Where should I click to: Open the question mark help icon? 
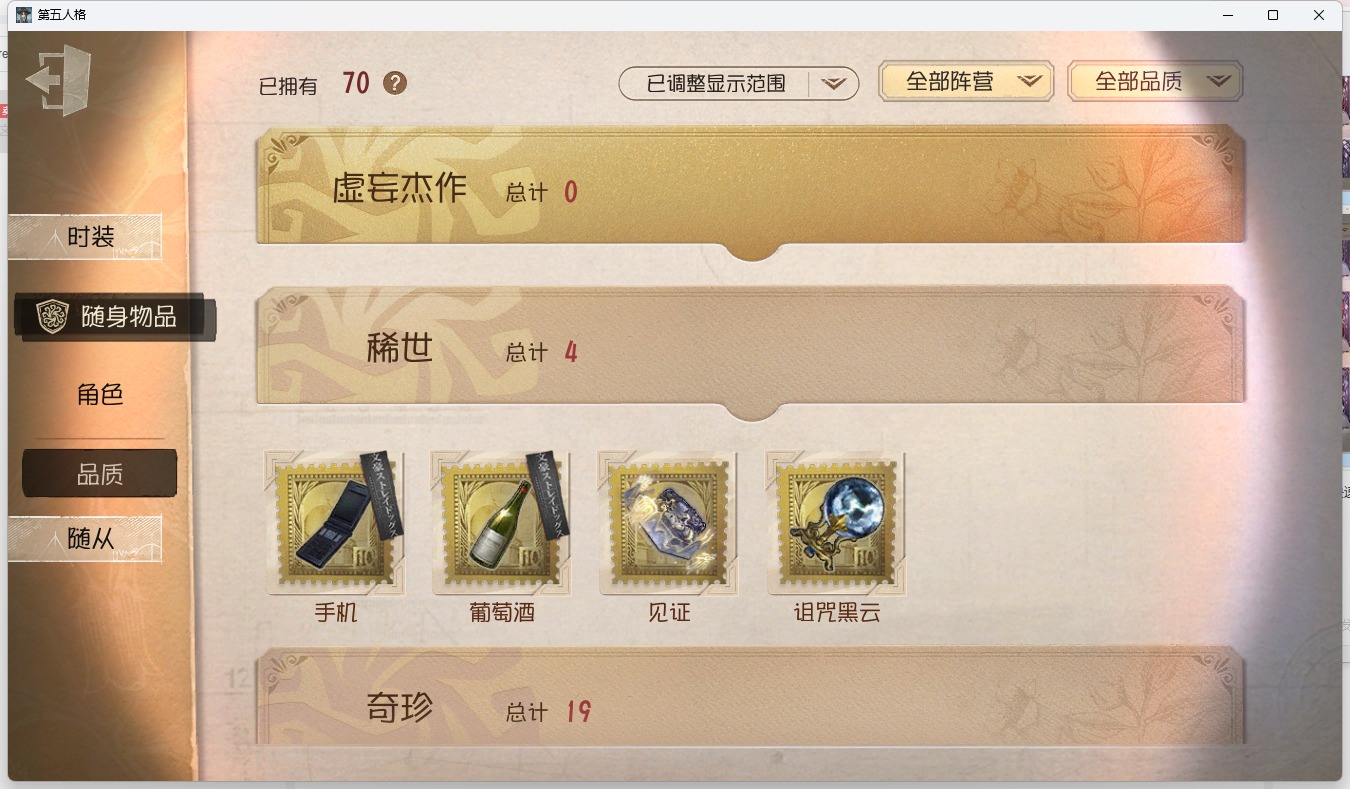(x=395, y=83)
